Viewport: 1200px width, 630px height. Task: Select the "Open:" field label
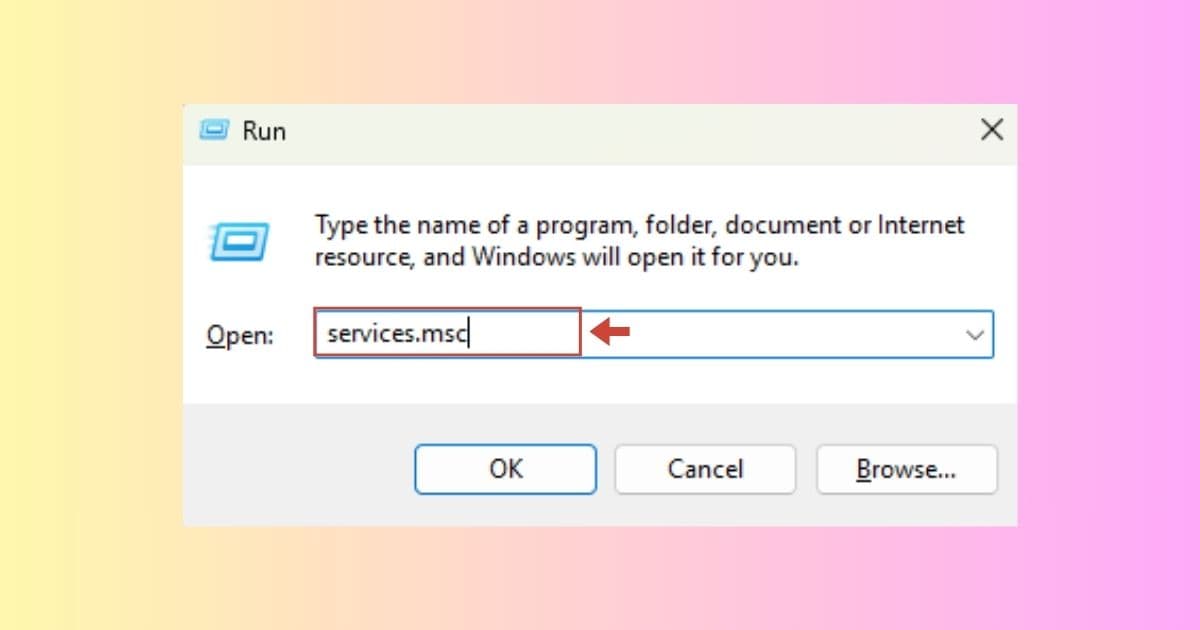pyautogui.click(x=240, y=335)
